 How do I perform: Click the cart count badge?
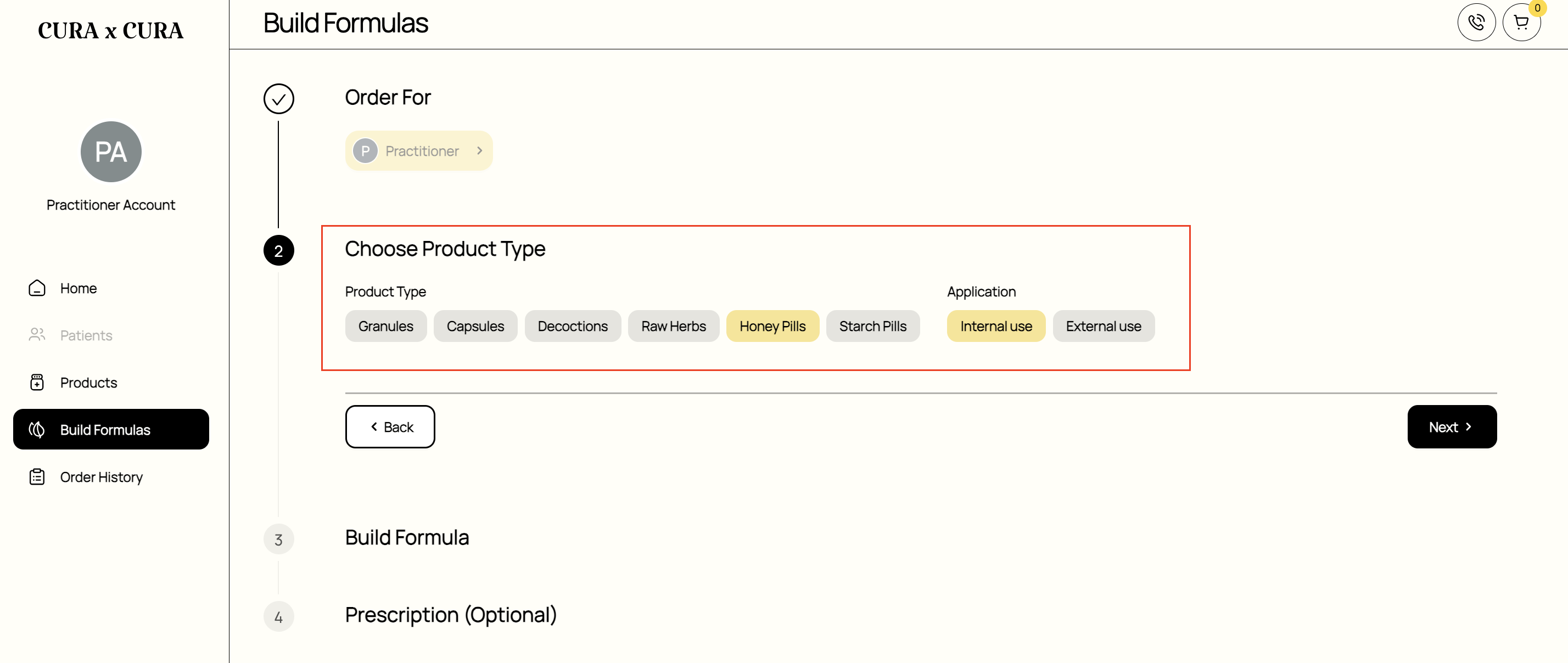(x=1537, y=8)
